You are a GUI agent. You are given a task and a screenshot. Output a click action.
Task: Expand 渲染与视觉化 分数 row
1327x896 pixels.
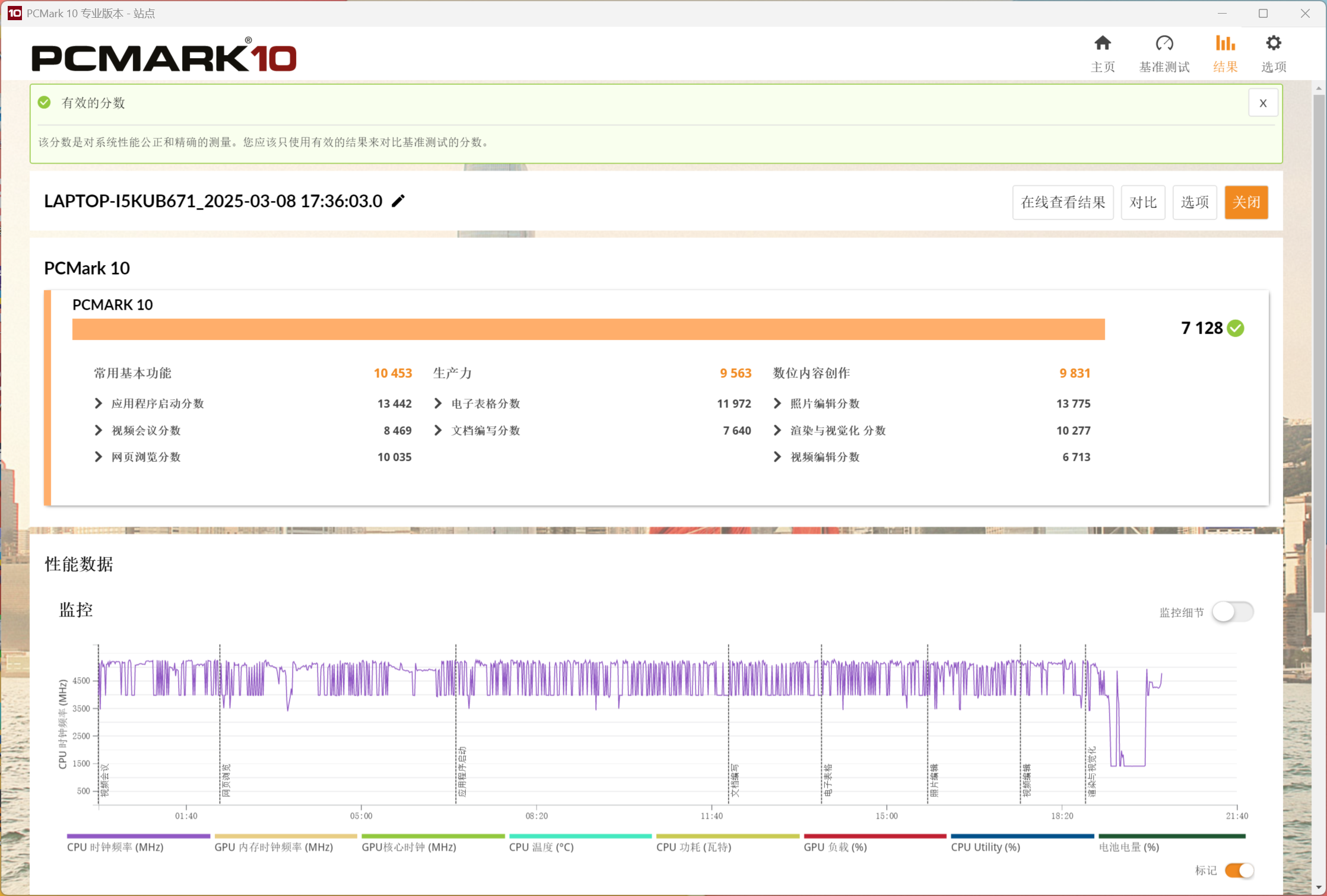pos(777,430)
